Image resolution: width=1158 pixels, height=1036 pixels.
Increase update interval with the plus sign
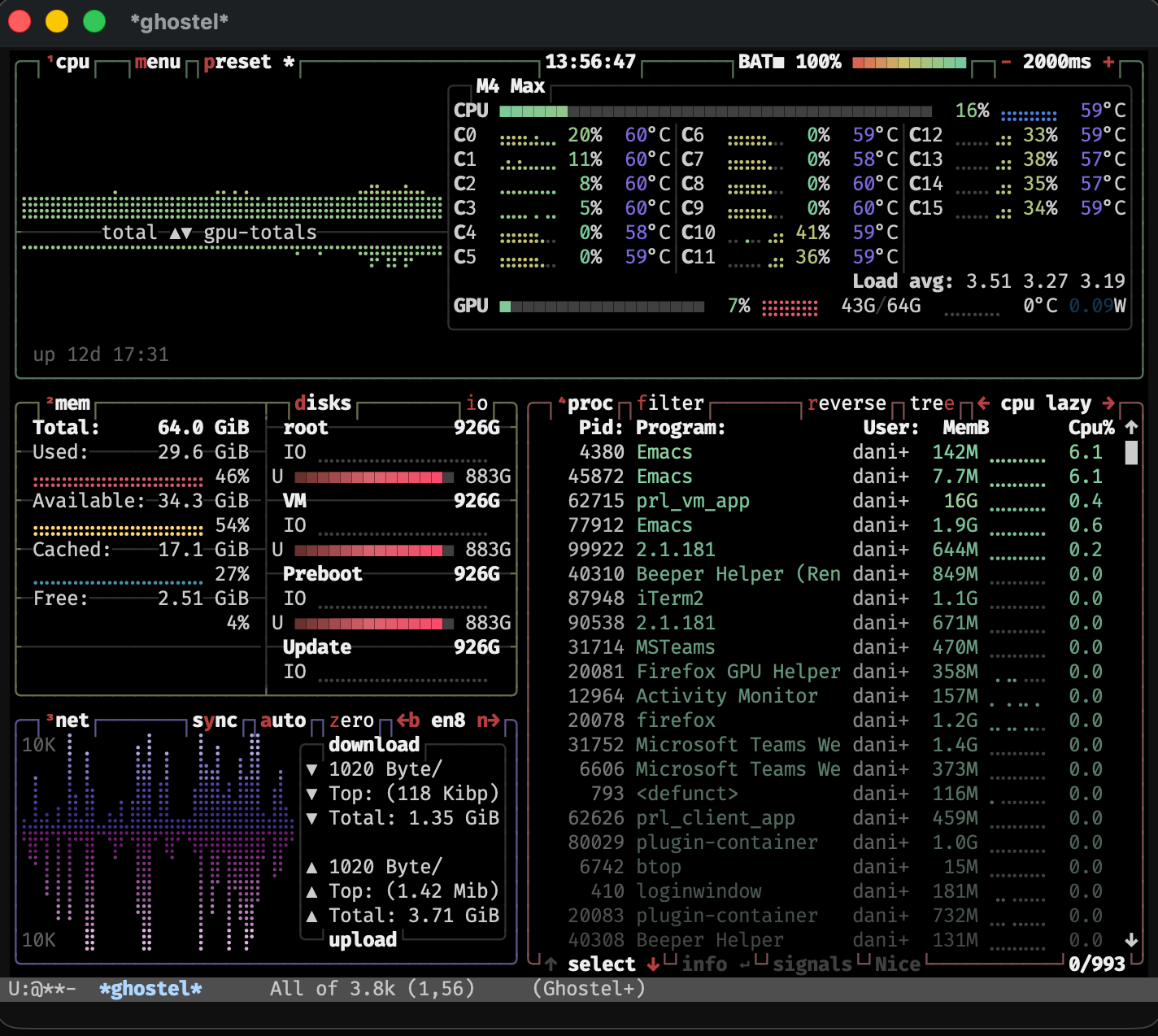pos(1108,62)
